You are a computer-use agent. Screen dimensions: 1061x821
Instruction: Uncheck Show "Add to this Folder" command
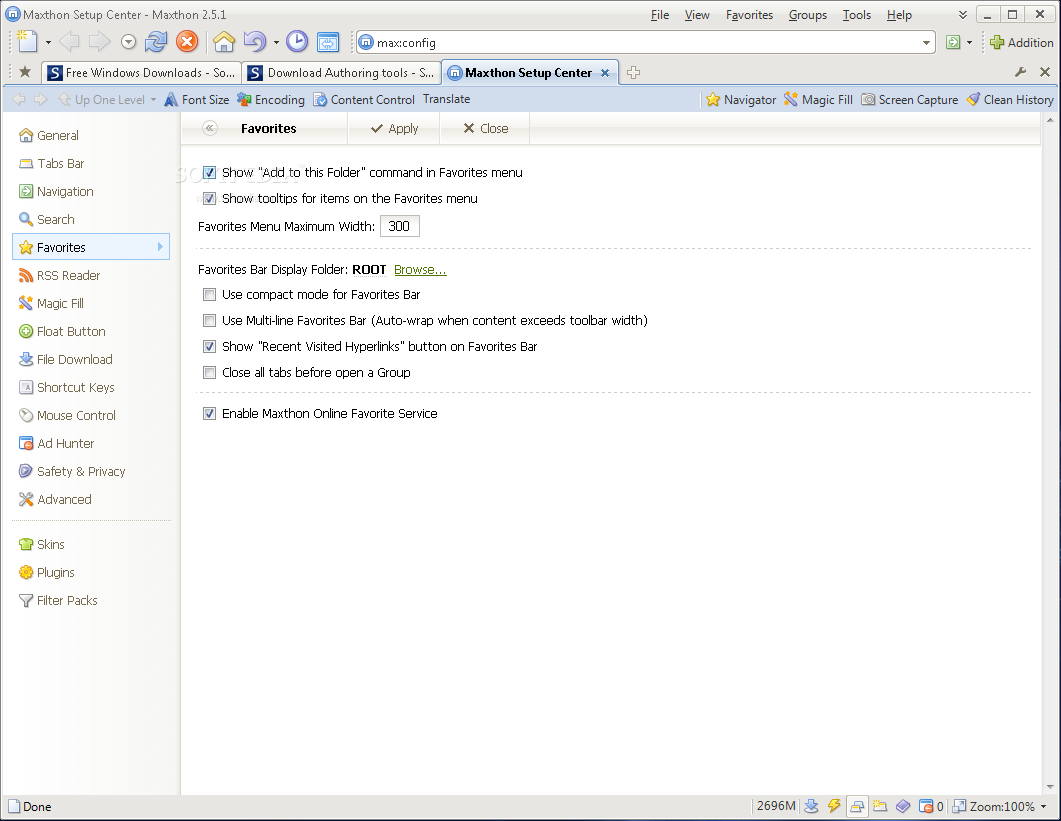210,173
